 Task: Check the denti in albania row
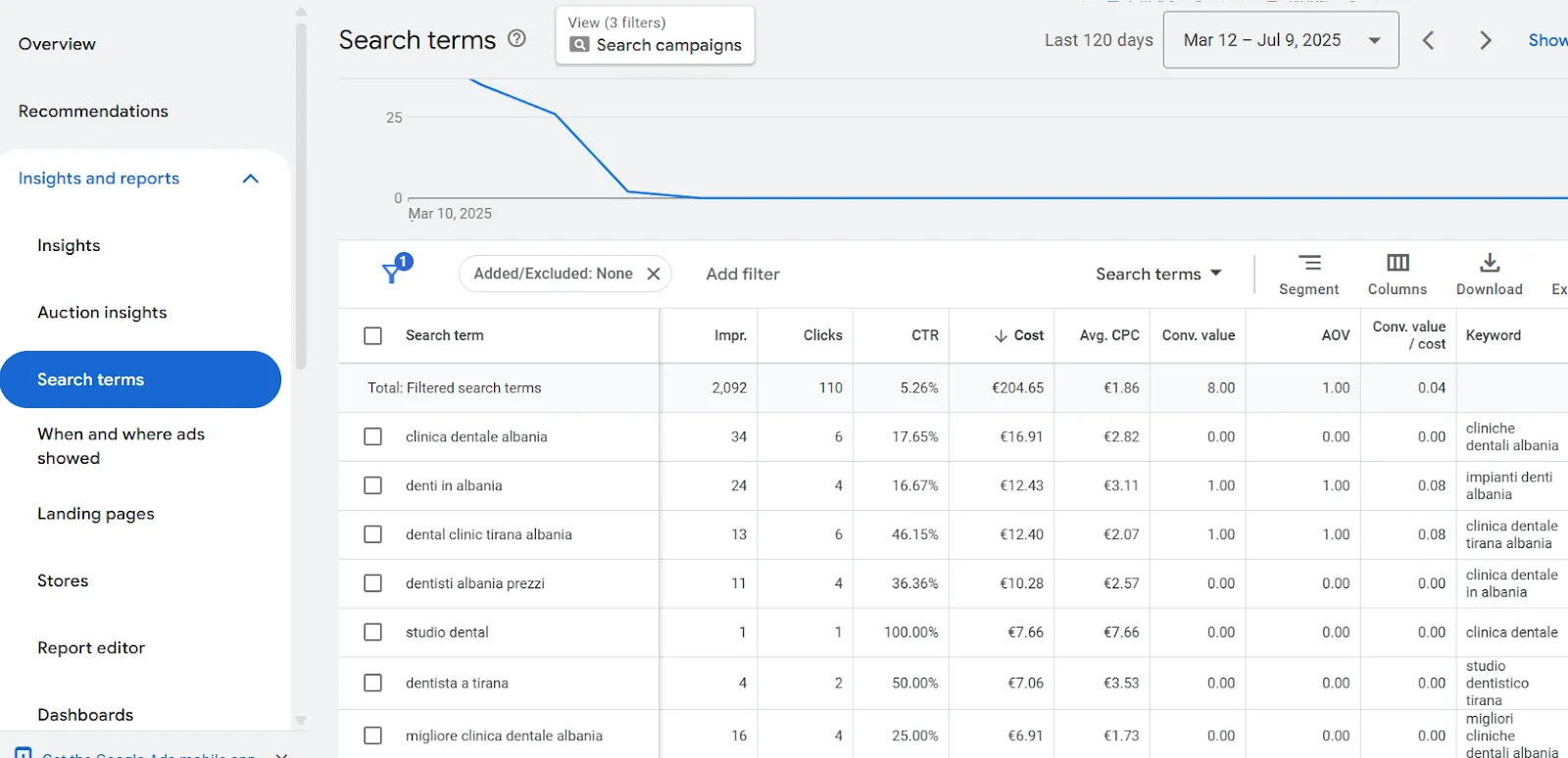373,485
